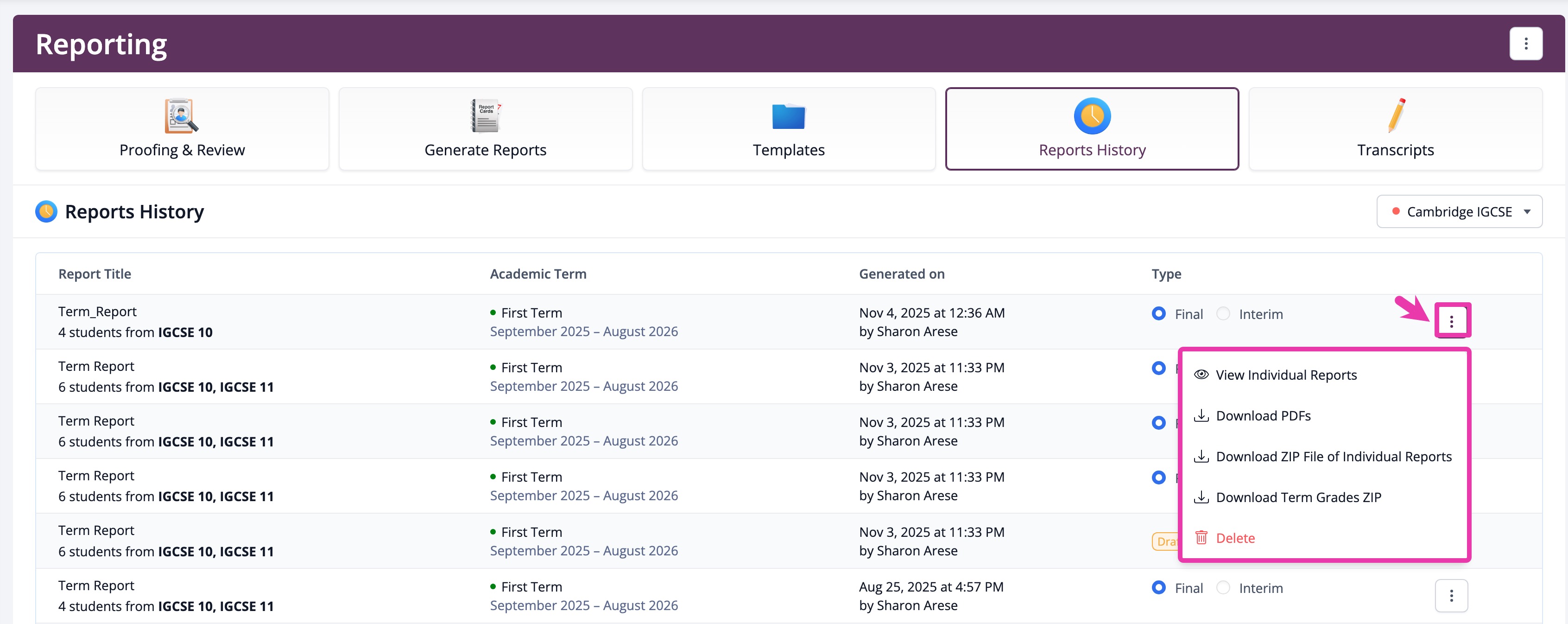Select the Reports History clock icon
The height and width of the screenshot is (624, 1568).
[1091, 116]
